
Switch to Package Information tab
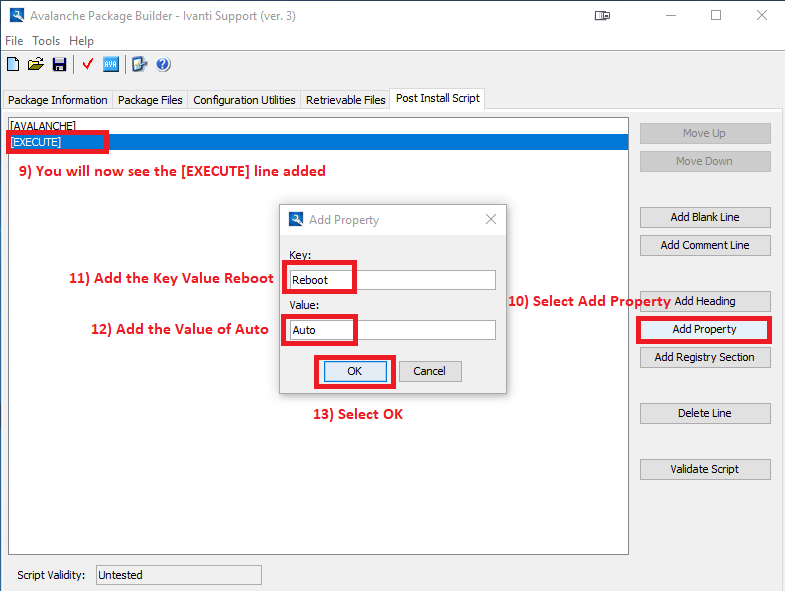click(x=58, y=100)
